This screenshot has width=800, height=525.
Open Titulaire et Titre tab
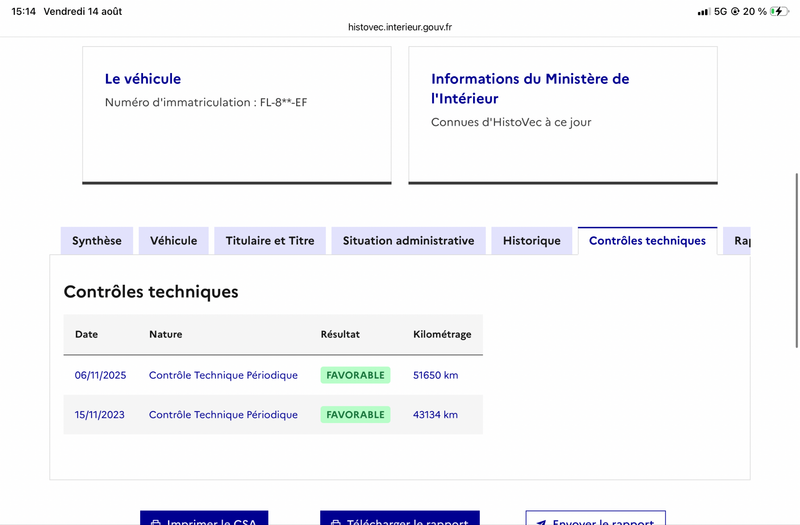(x=270, y=241)
